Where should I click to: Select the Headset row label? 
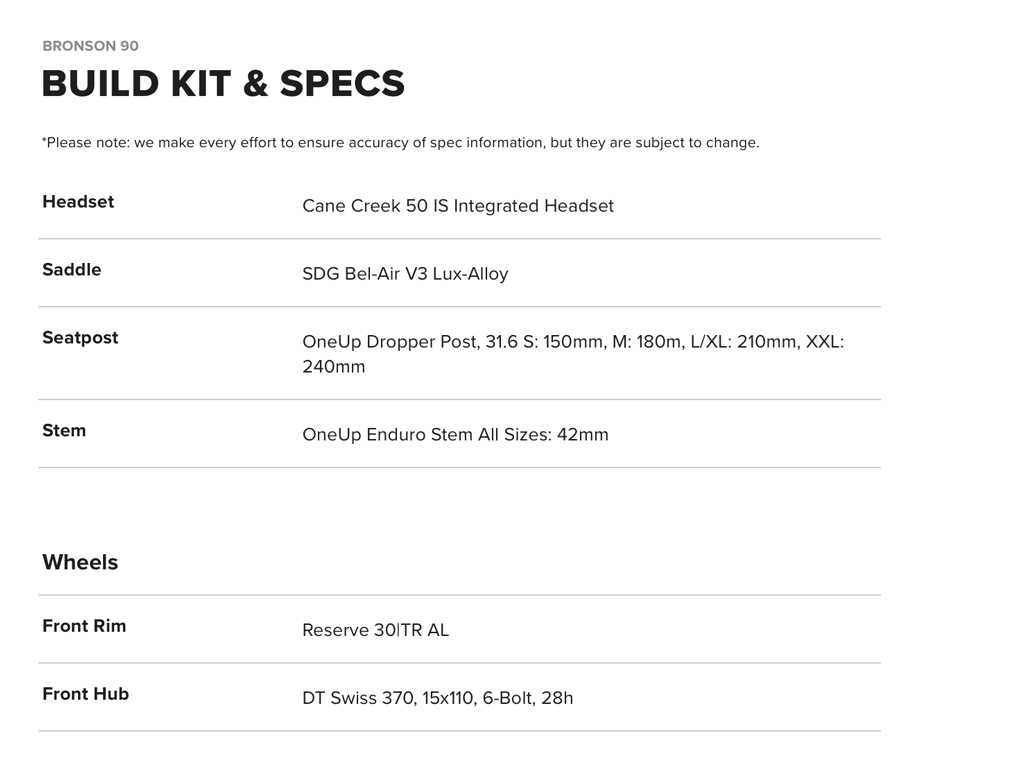[78, 202]
